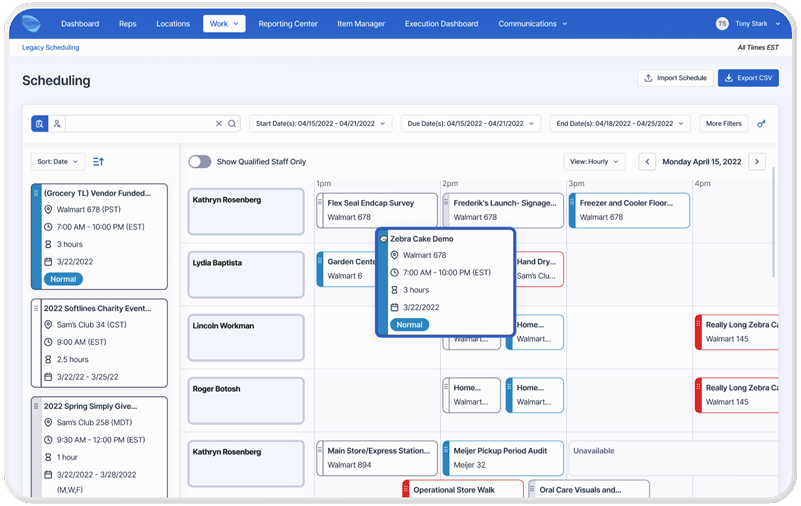Screen dimensions: 801x506
Task: Follow the Legacy Scheduling link
Action: tap(51, 47)
